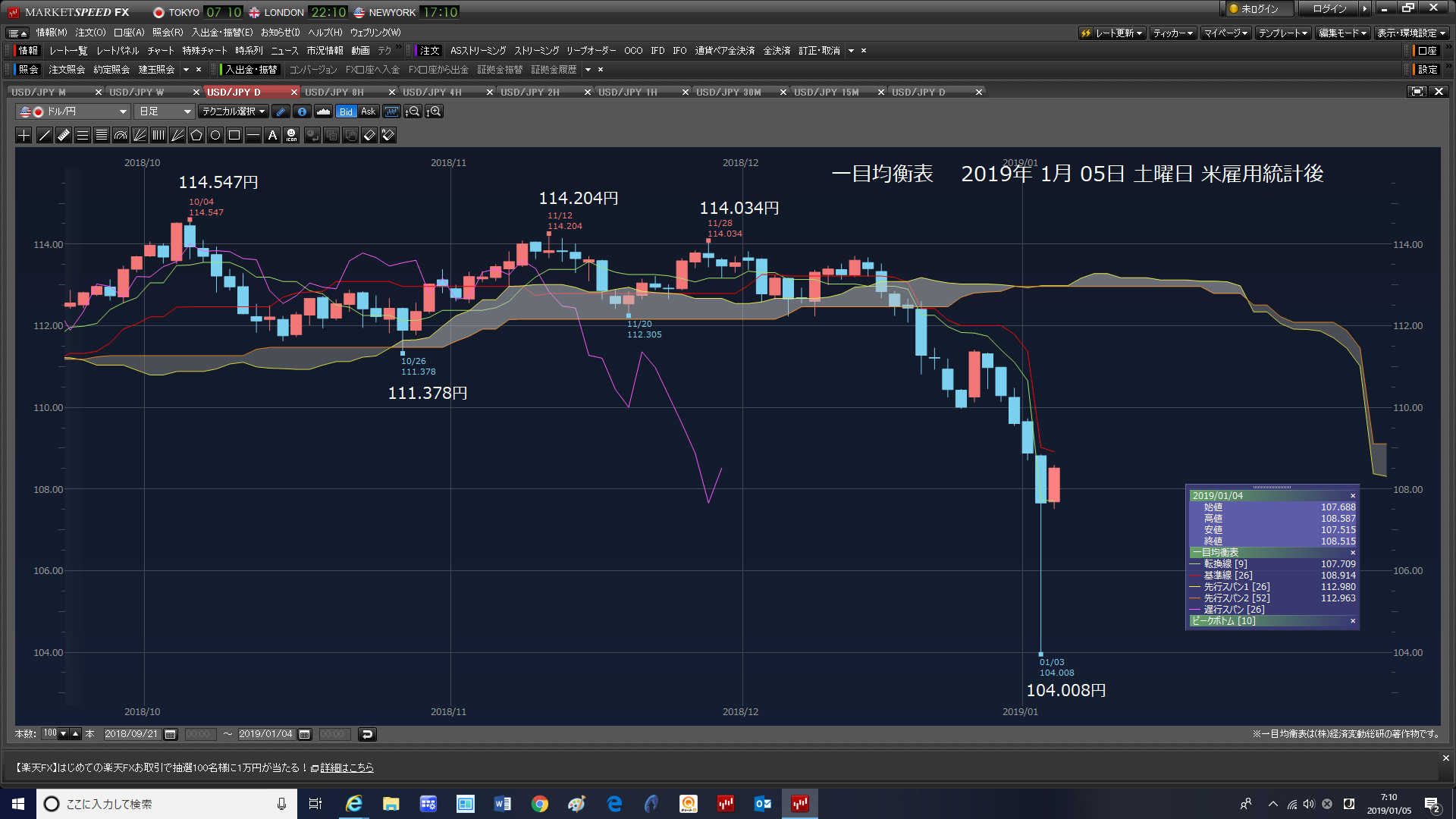Select the Fibonacci fan drawing tool
This screenshot has width=1456, height=819.
click(140, 135)
